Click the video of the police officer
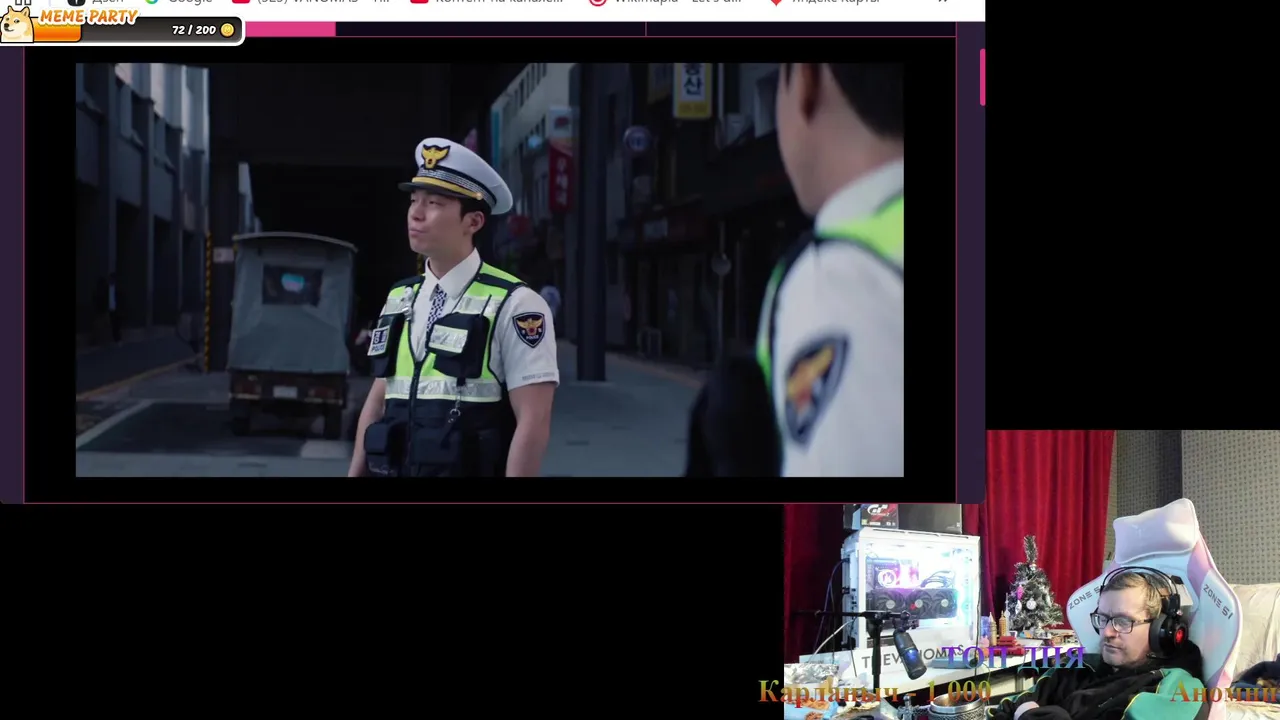Screen dimensions: 1280x720 tap(490, 270)
